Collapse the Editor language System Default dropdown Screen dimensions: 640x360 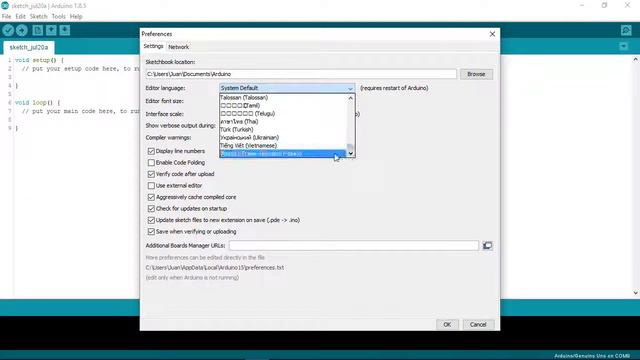coord(287,88)
